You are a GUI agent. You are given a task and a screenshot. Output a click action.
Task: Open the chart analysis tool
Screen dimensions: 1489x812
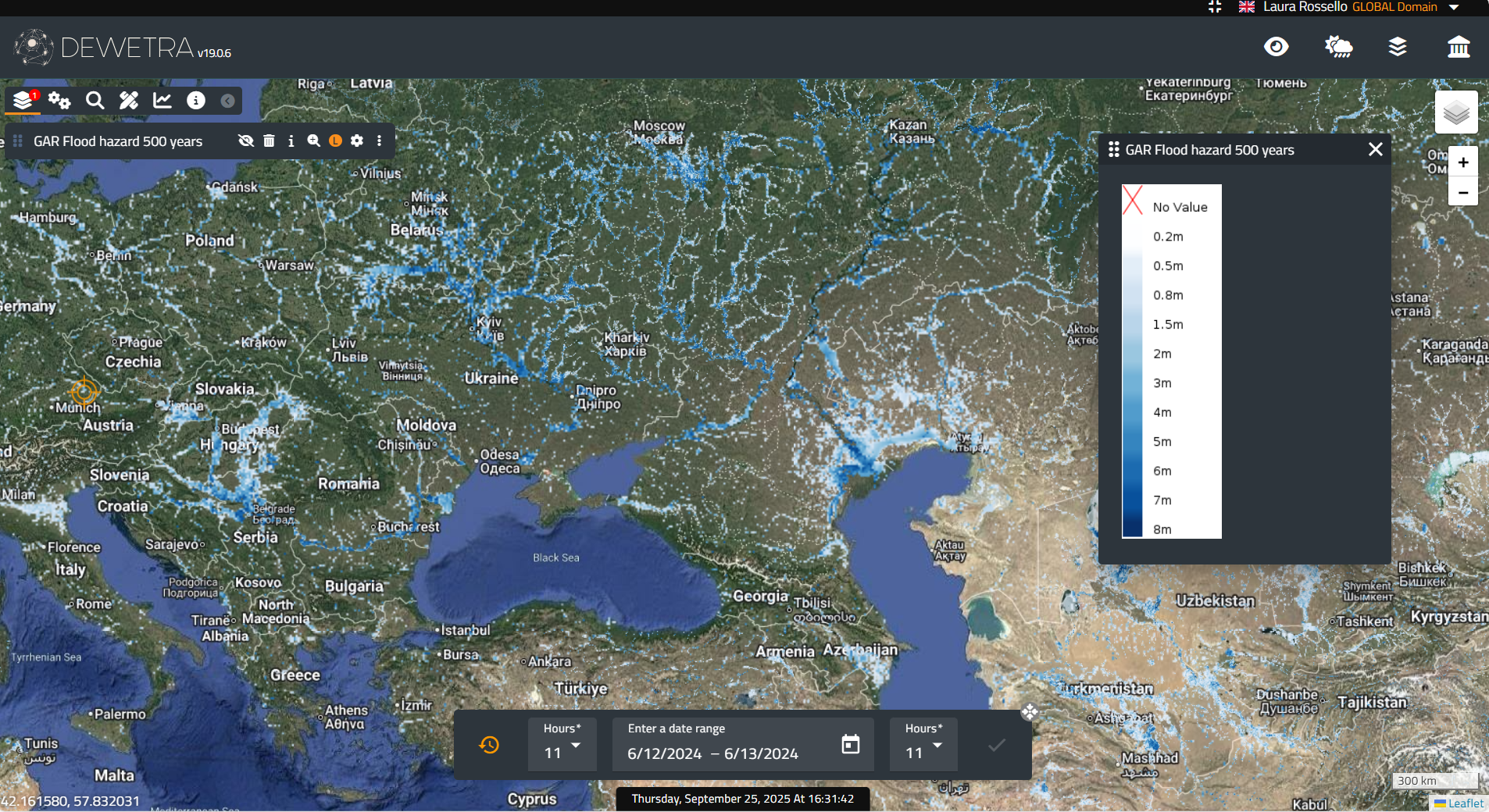(162, 100)
